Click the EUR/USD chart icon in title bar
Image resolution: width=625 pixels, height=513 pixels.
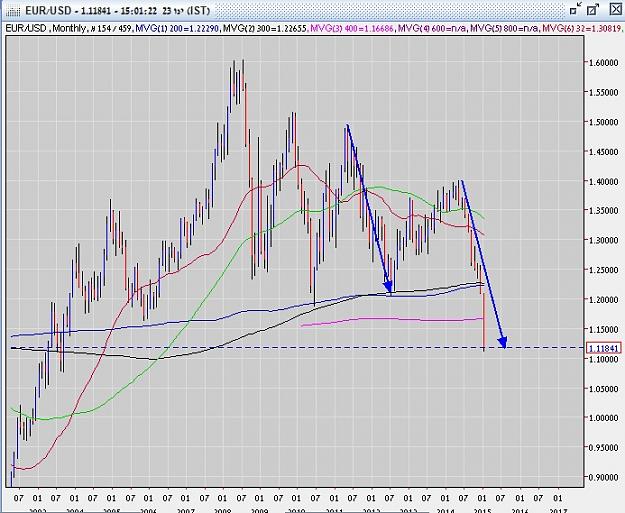coord(14,10)
